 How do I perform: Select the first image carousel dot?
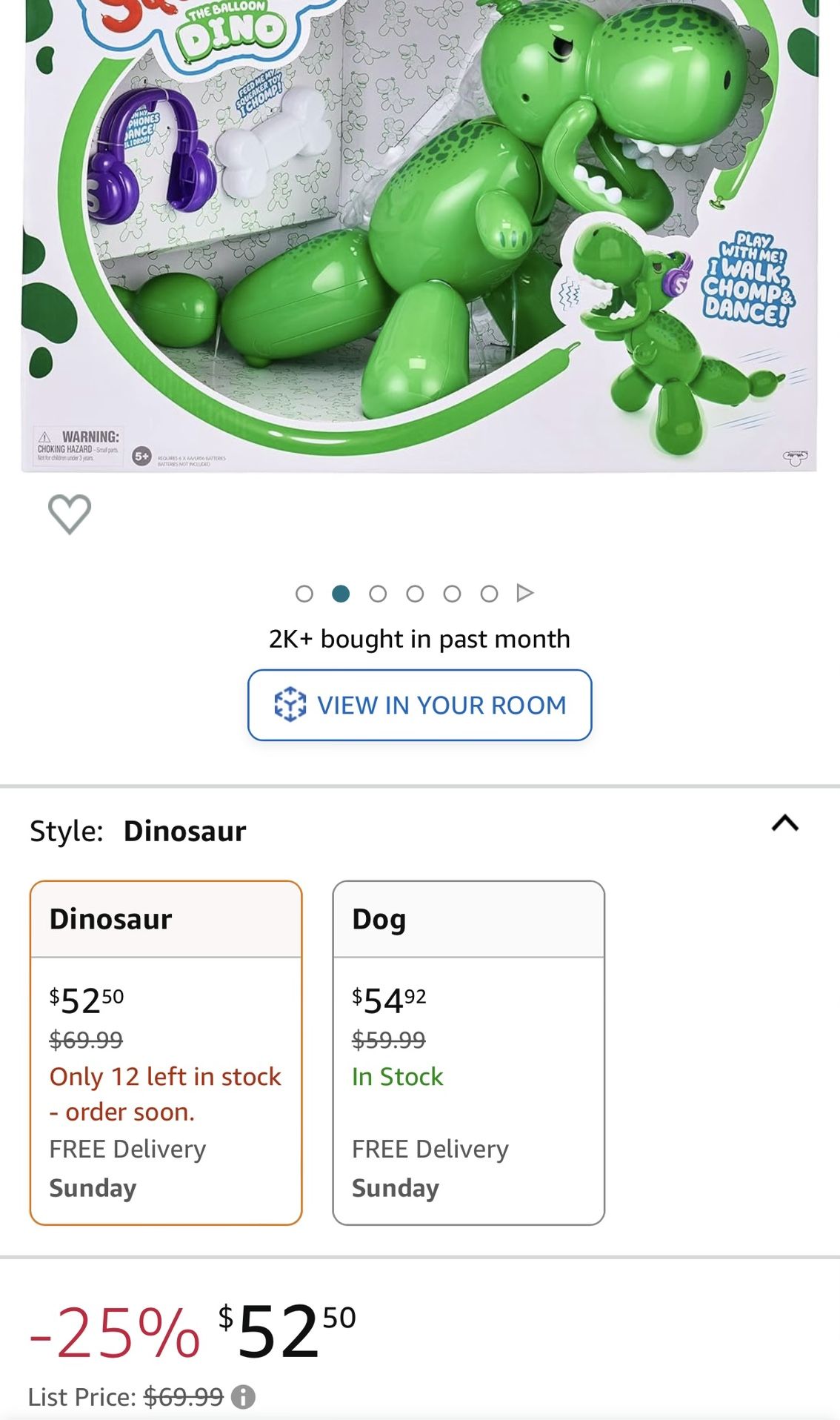(x=304, y=594)
